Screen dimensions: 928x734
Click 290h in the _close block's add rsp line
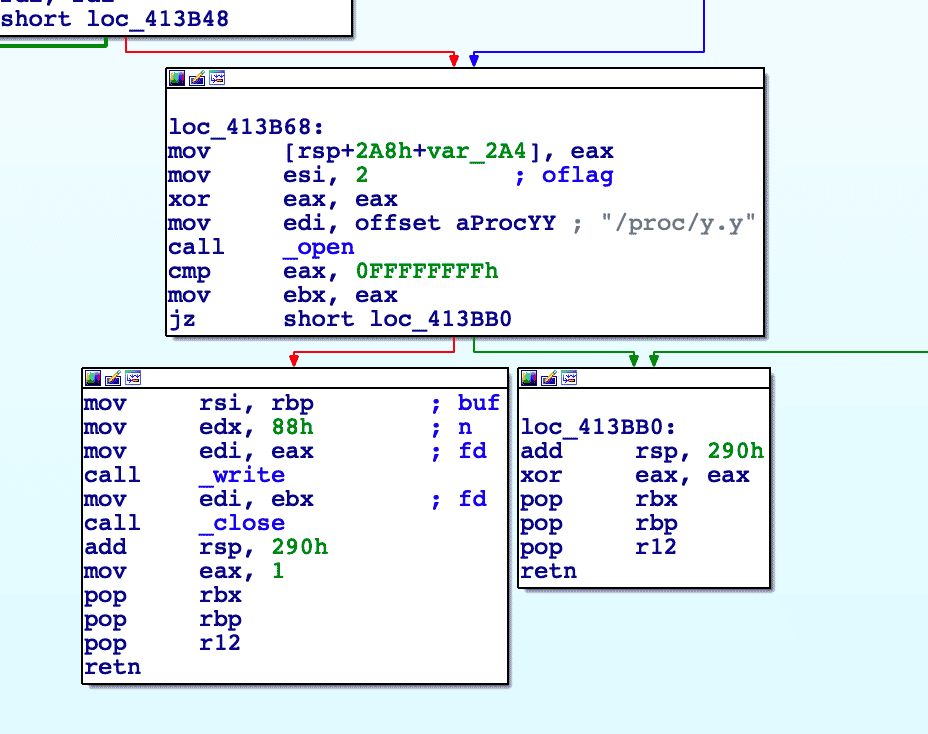pos(299,547)
